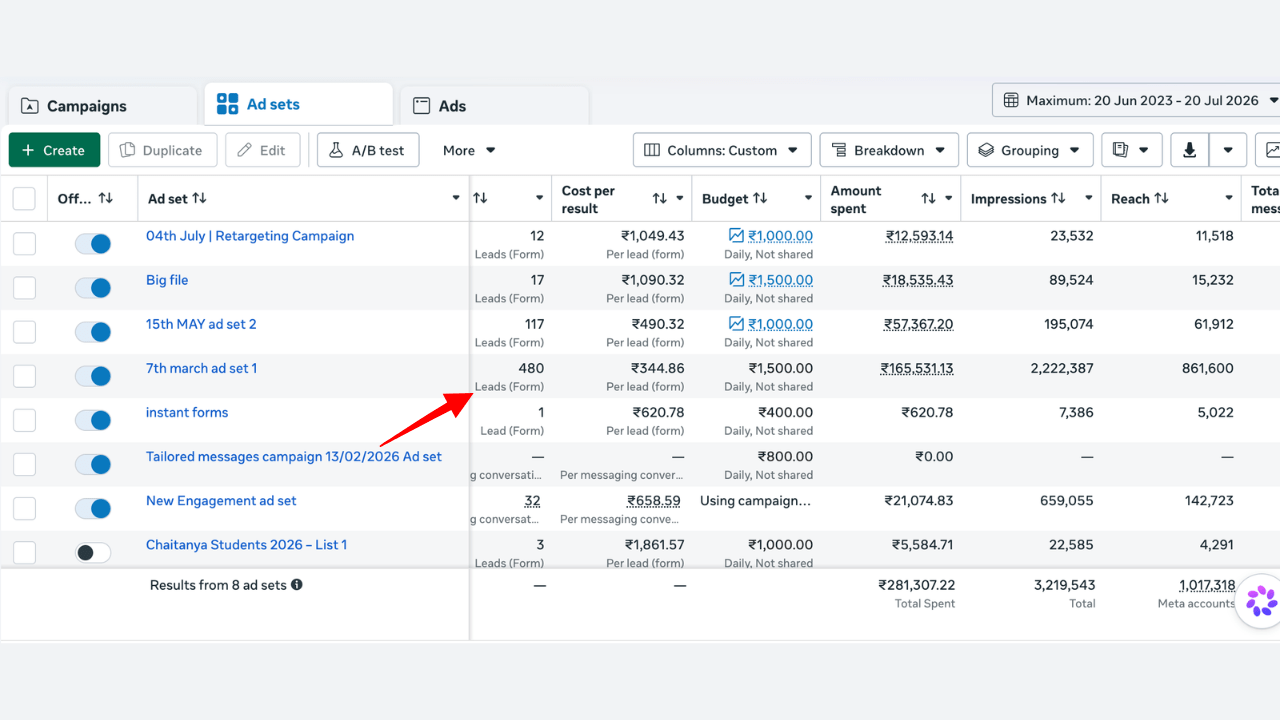Viewport: 1280px width, 720px height.
Task: Open Tailored messages campaign 13/02/2026 Ad set
Action: click(294, 456)
